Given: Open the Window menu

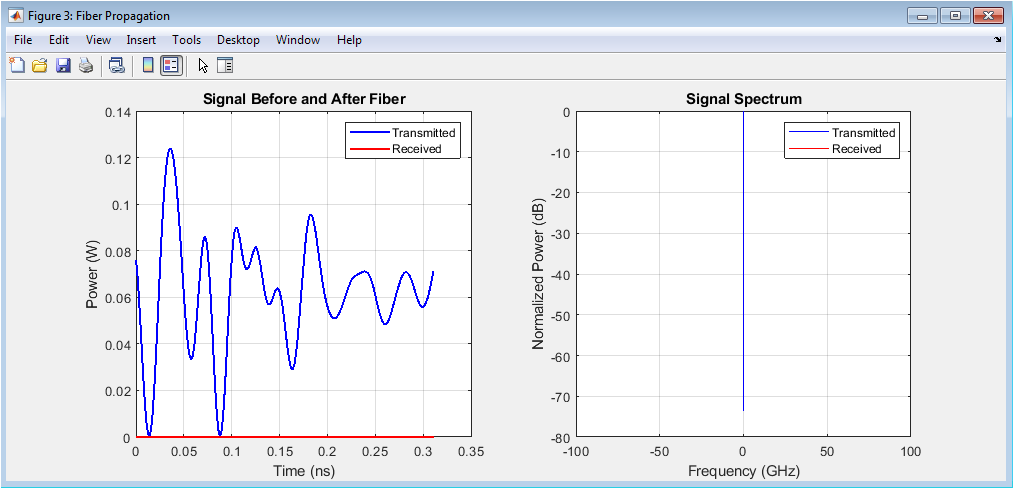Looking at the screenshot, I should point(298,40).
